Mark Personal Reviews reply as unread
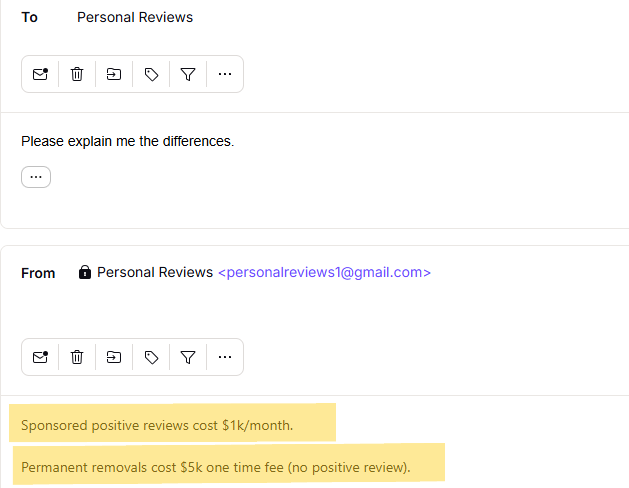The image size is (629, 488). (40, 357)
